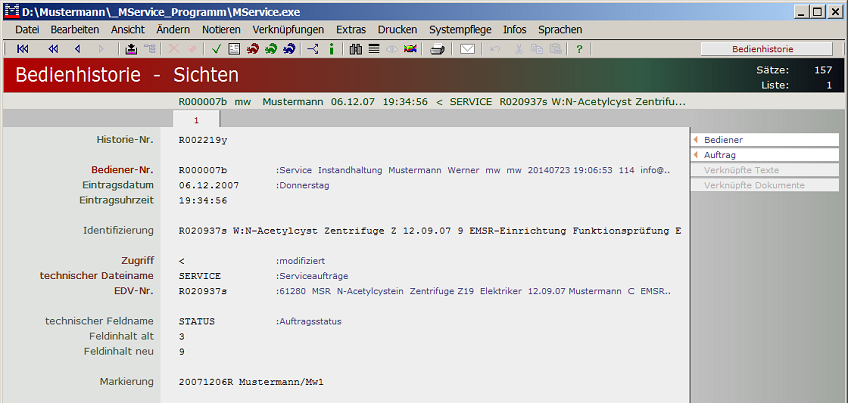Click the ':modifiziert' description text
The width and height of the screenshot is (848, 403).
301,261
